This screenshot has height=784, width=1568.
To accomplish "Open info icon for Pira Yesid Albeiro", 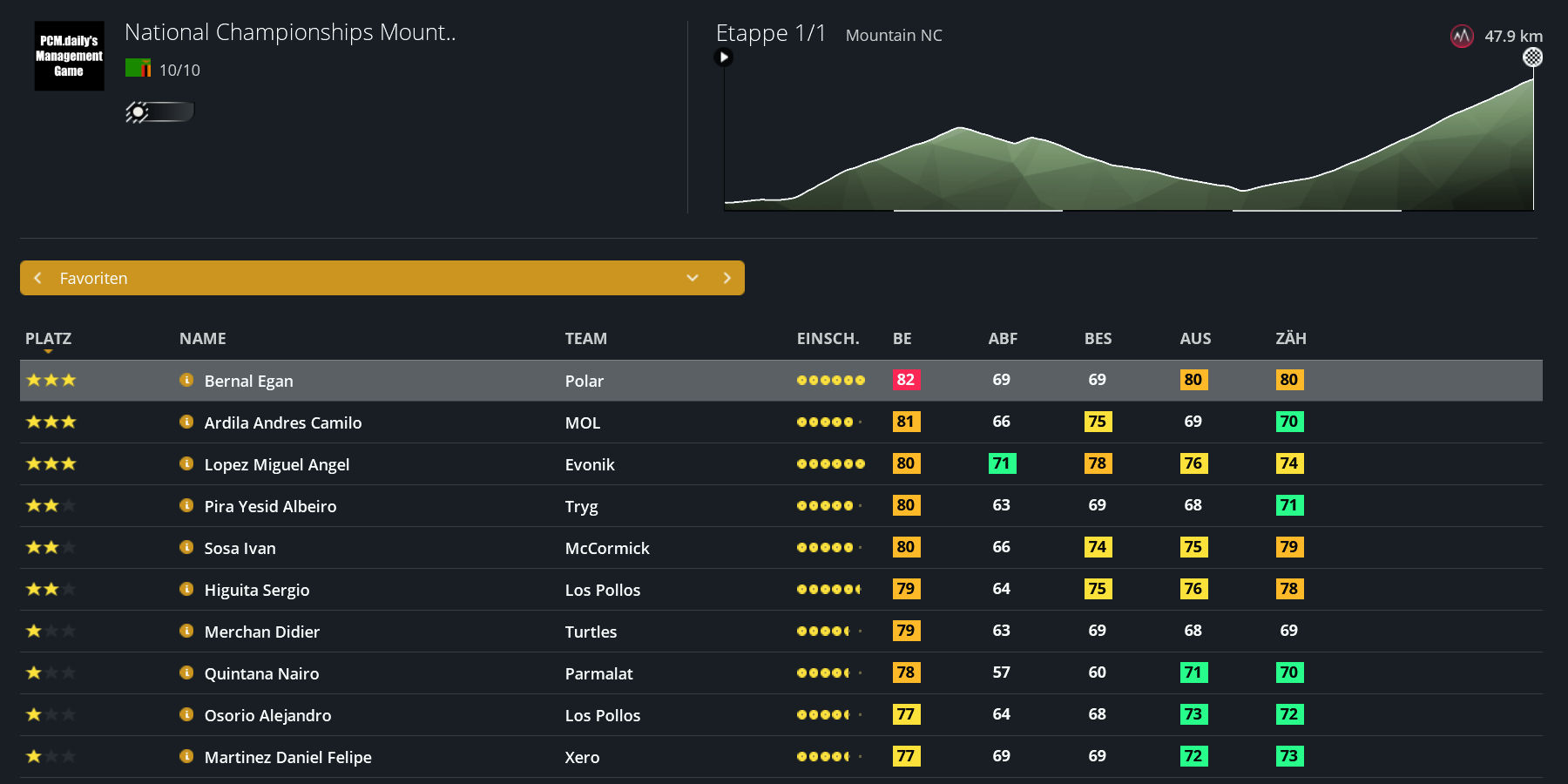I will [x=186, y=505].
